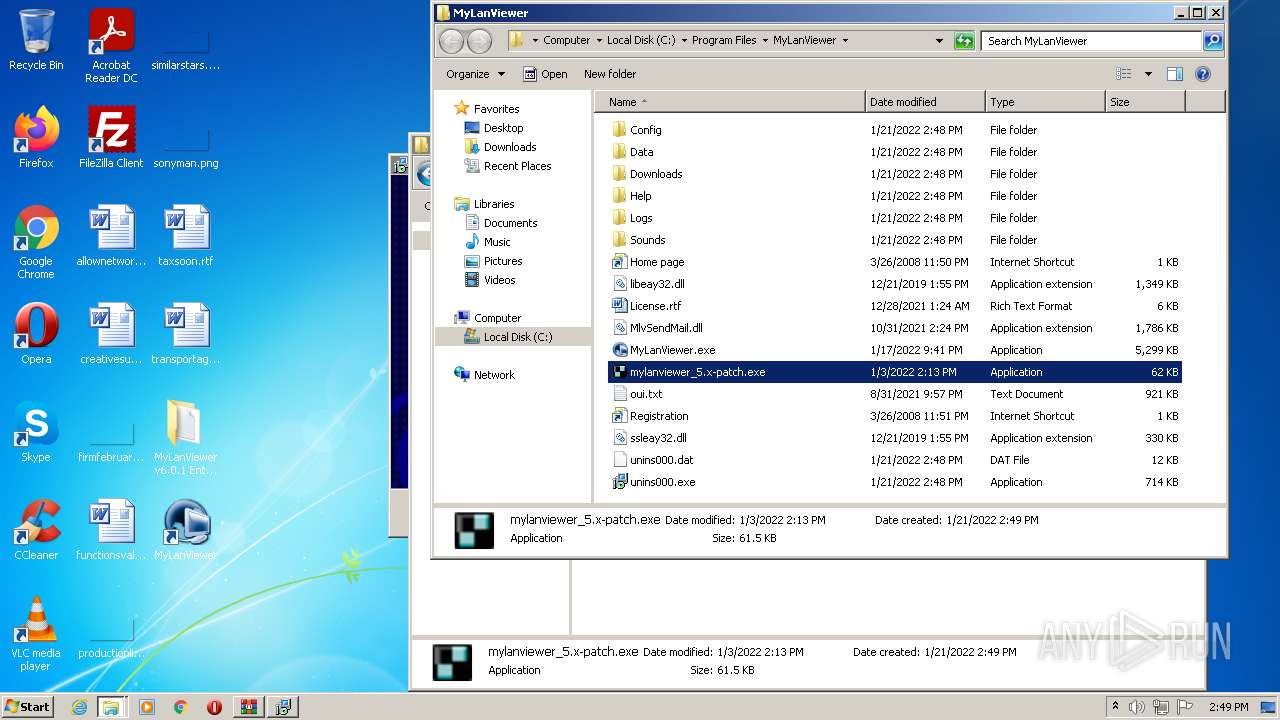The width and height of the screenshot is (1280, 720).
Task: Click the Chrome icon on the taskbar
Action: click(x=181, y=707)
